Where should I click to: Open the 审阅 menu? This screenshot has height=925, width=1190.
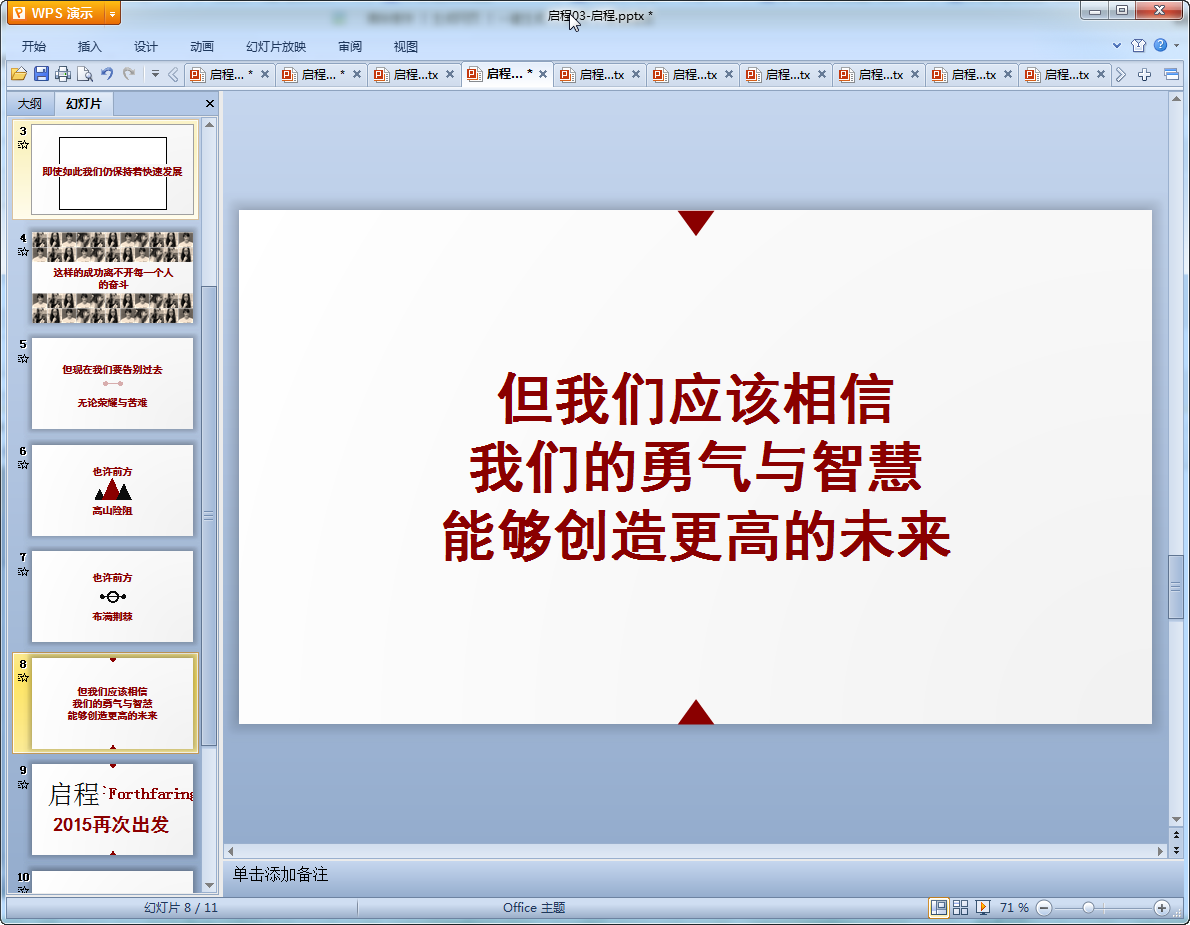(x=350, y=46)
